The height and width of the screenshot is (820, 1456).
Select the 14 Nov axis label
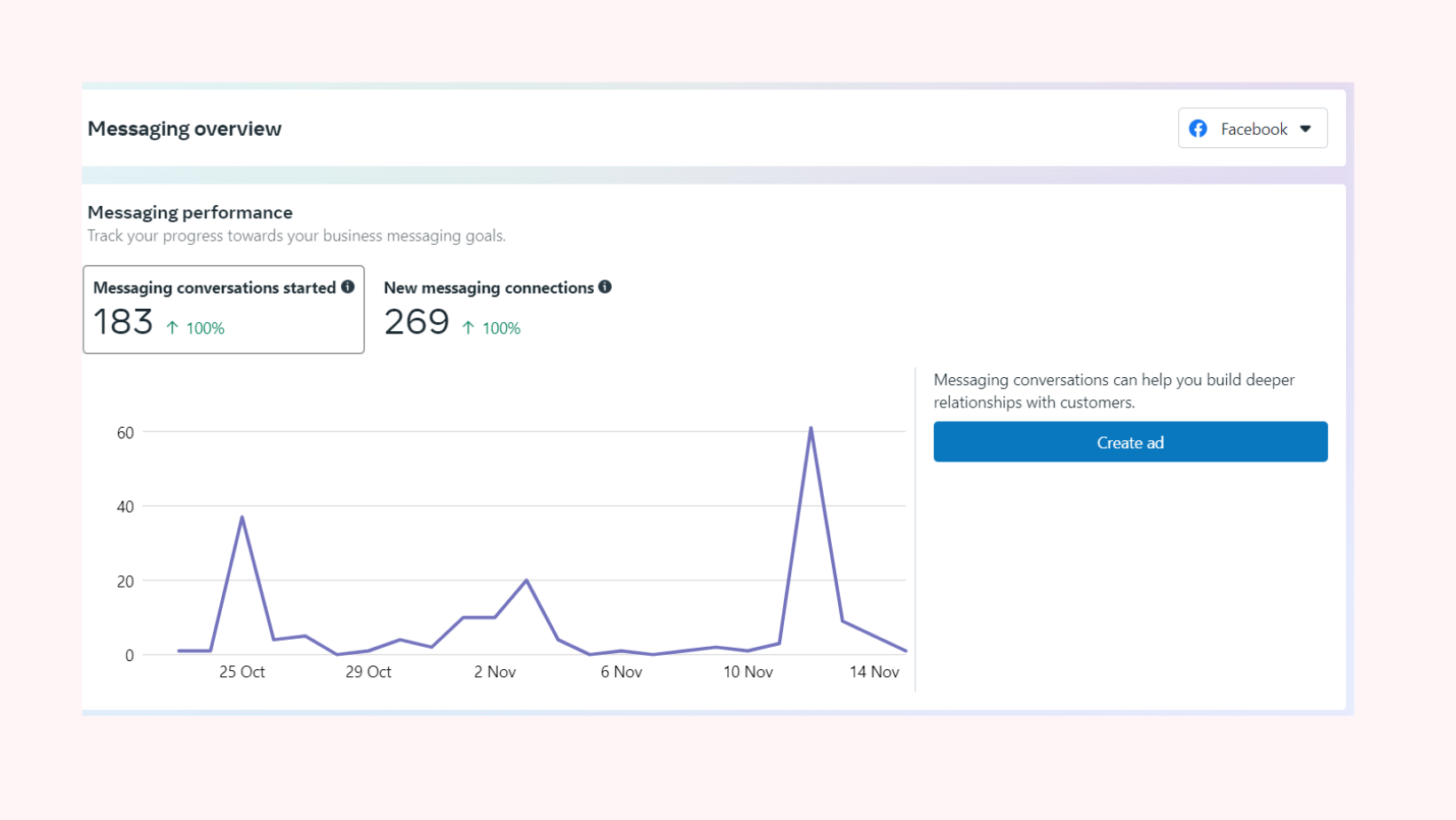click(x=874, y=672)
